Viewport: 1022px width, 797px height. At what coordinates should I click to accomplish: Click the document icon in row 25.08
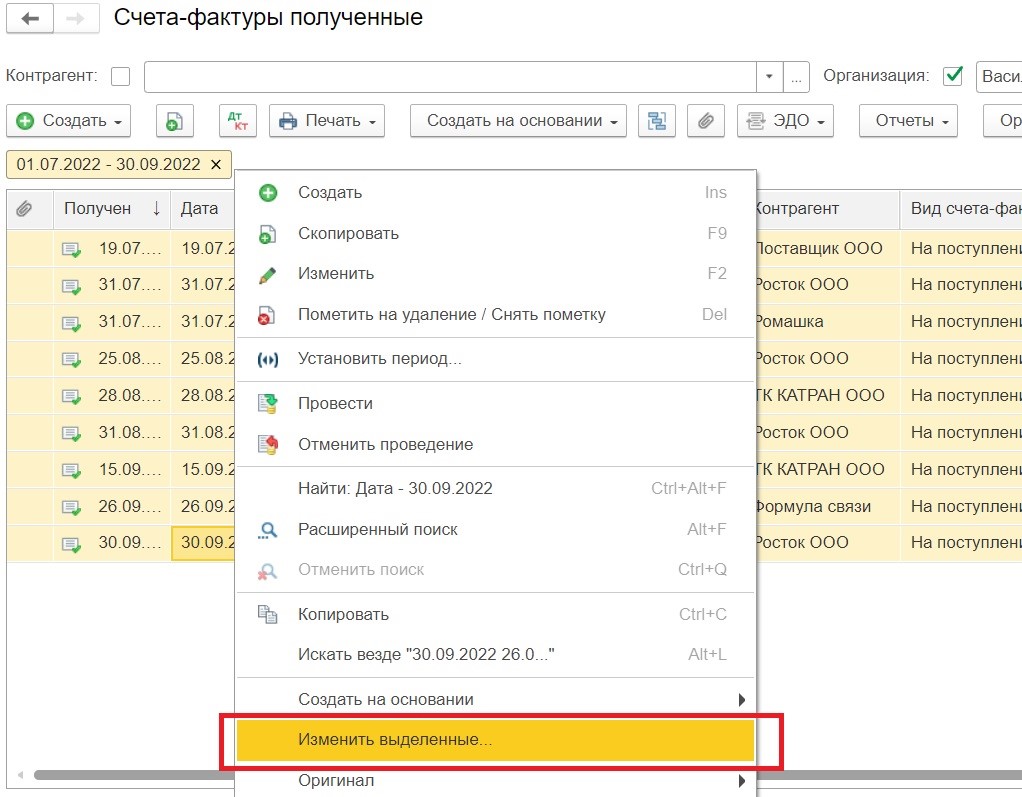71,359
